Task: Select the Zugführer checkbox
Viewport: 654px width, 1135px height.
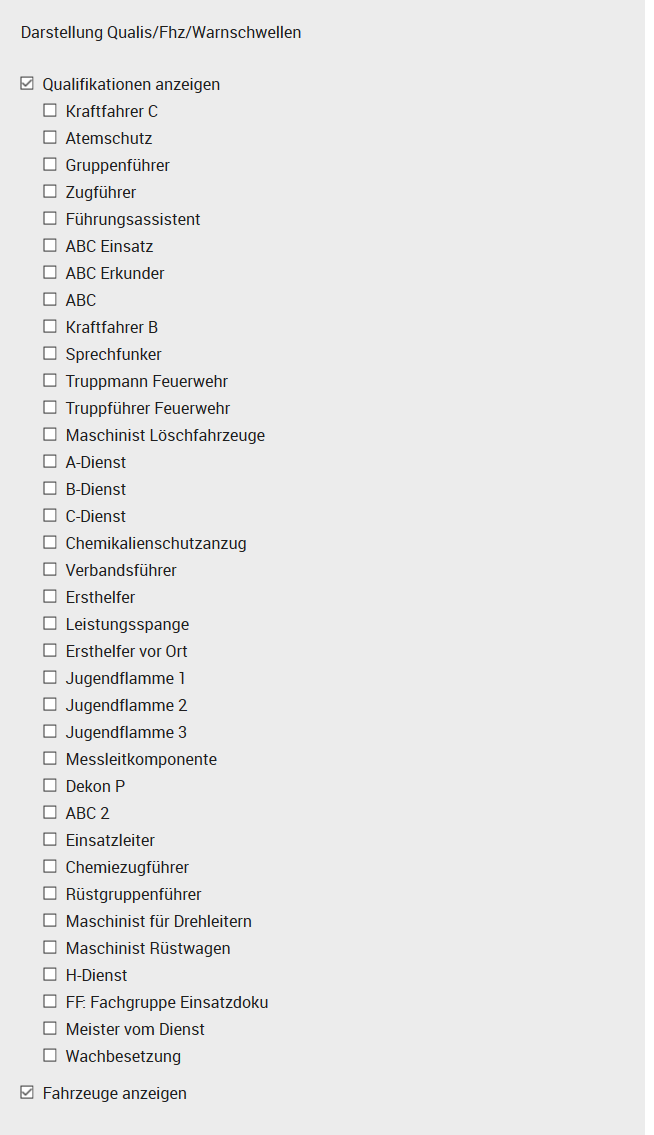Action: pyautogui.click(x=50, y=192)
